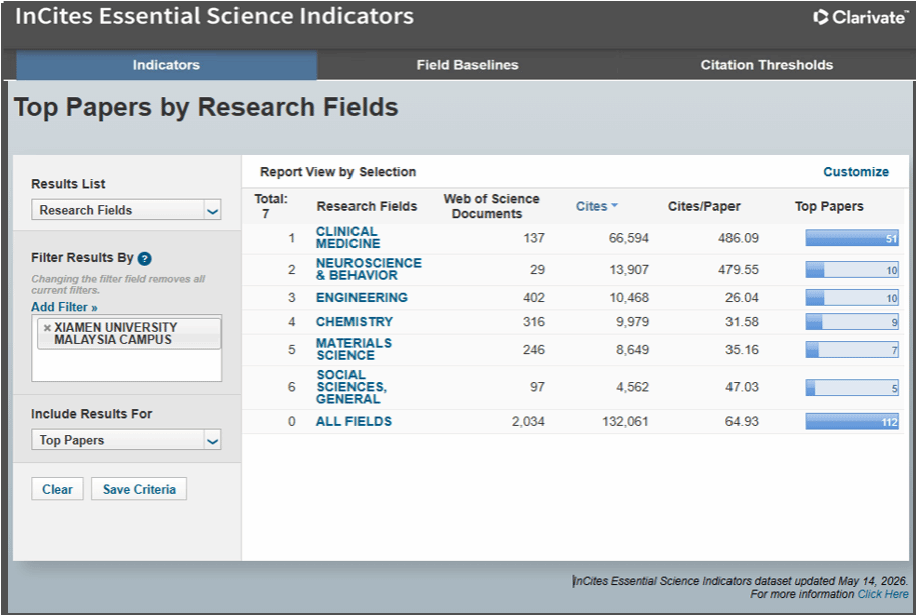Click the Top Papers column header

click(829, 206)
